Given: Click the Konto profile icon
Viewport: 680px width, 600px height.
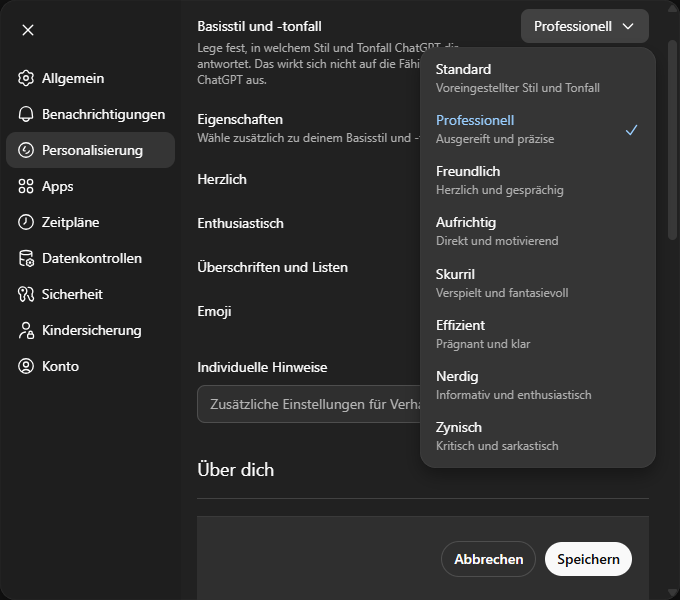Looking at the screenshot, I should 26,366.
